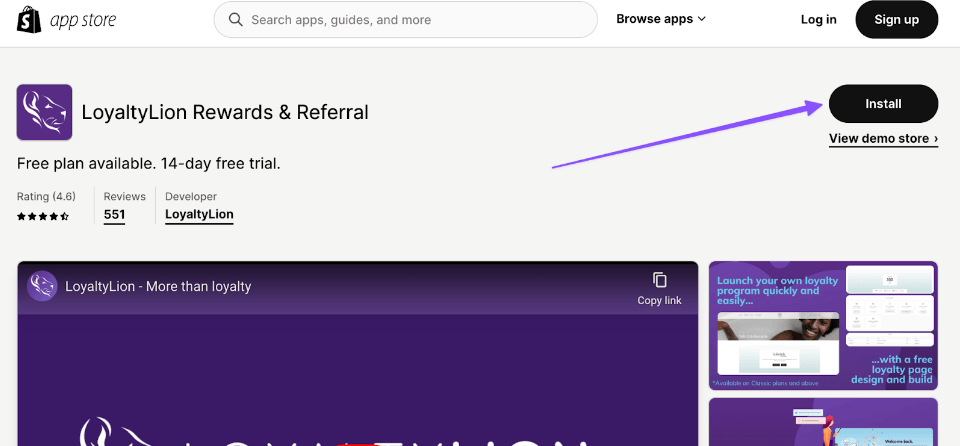Open the Shopify app store logo
This screenshot has height=446, width=960.
tap(66, 20)
